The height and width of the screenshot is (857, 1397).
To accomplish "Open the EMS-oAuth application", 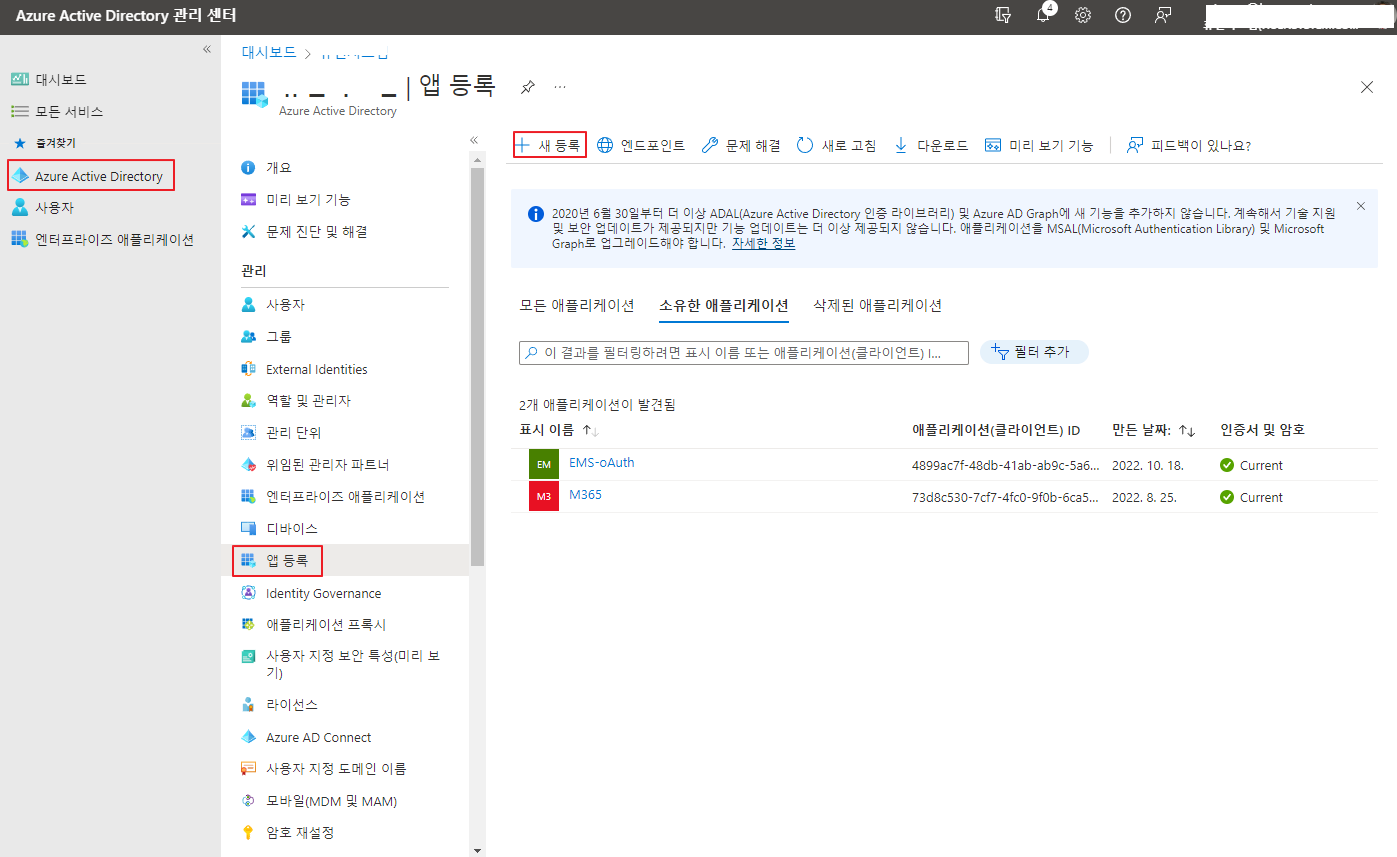I will click(601, 463).
